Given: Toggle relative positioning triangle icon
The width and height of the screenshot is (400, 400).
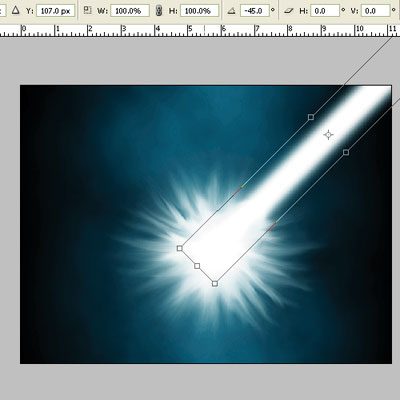Looking at the screenshot, I should coord(15,11).
